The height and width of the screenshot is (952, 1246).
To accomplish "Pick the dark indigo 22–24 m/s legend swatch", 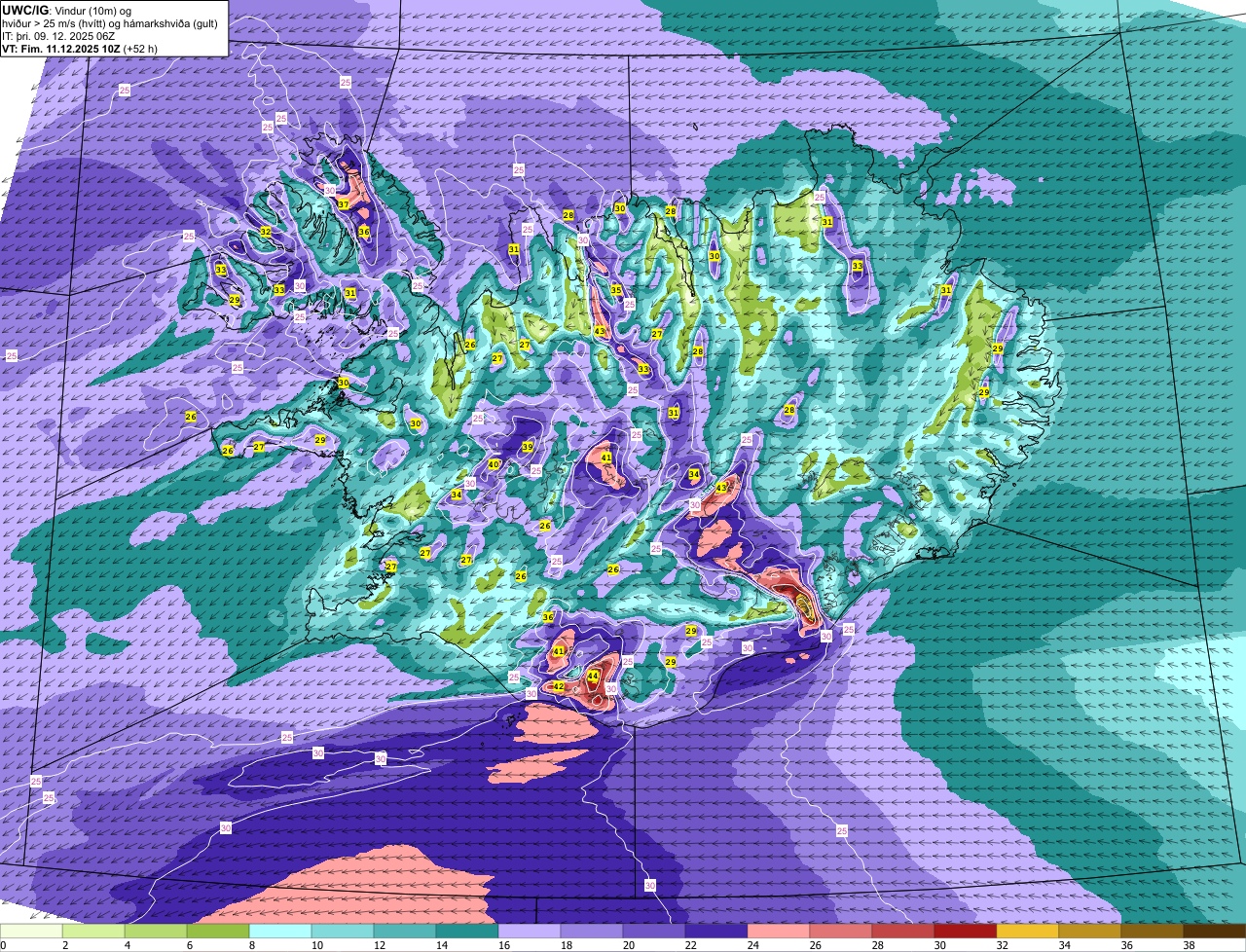I will (716, 932).
